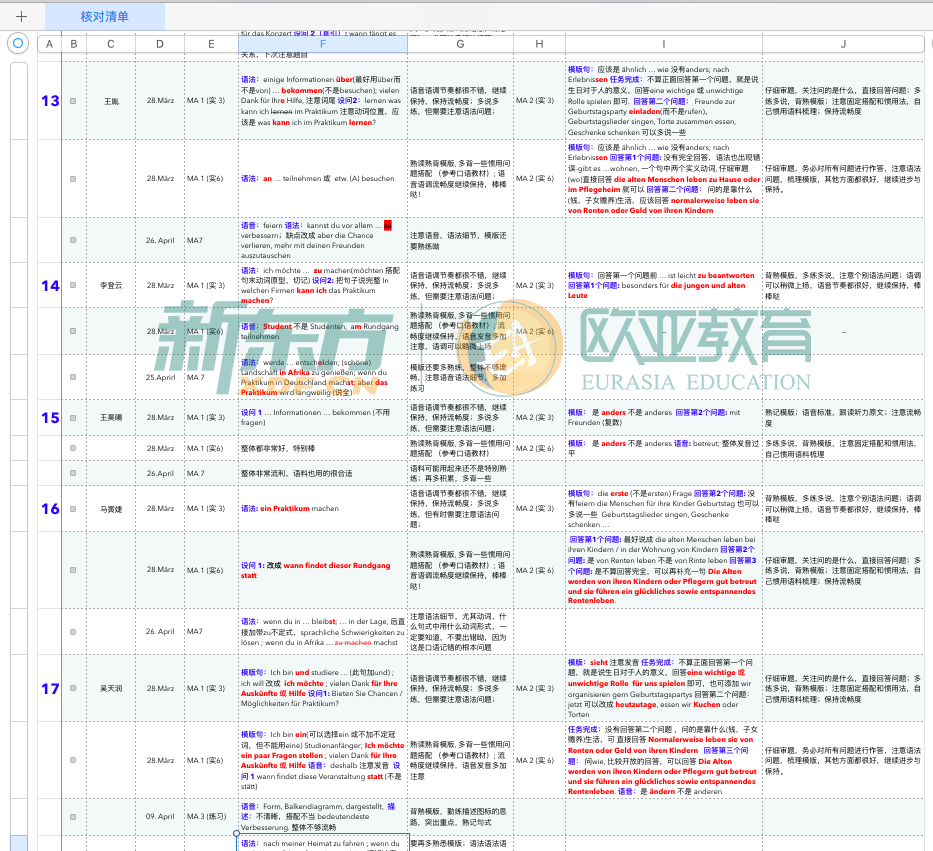
Task: Select column B header
Action: pyautogui.click(x=74, y=44)
